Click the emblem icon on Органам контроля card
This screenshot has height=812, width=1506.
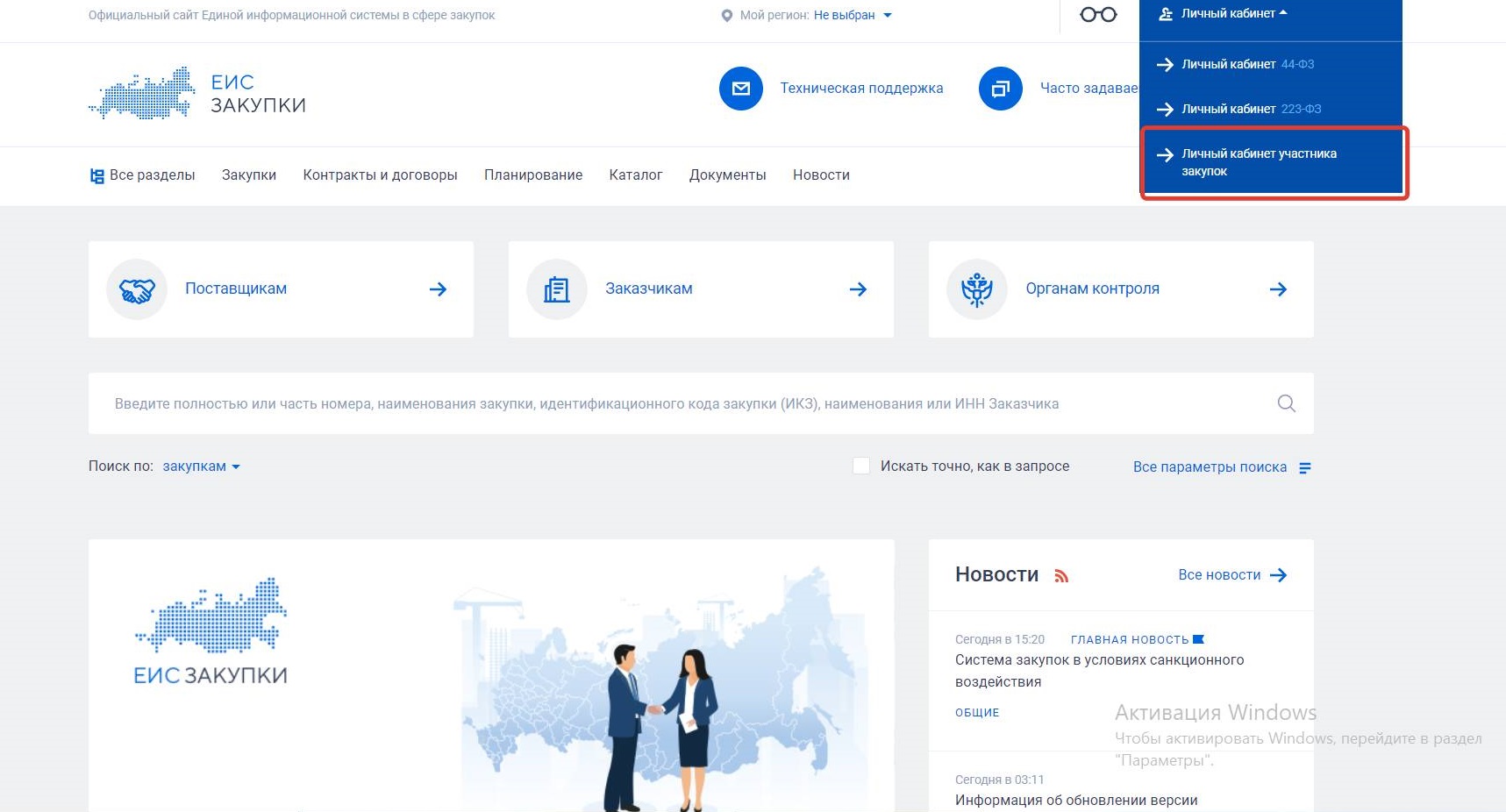pyautogui.click(x=977, y=289)
